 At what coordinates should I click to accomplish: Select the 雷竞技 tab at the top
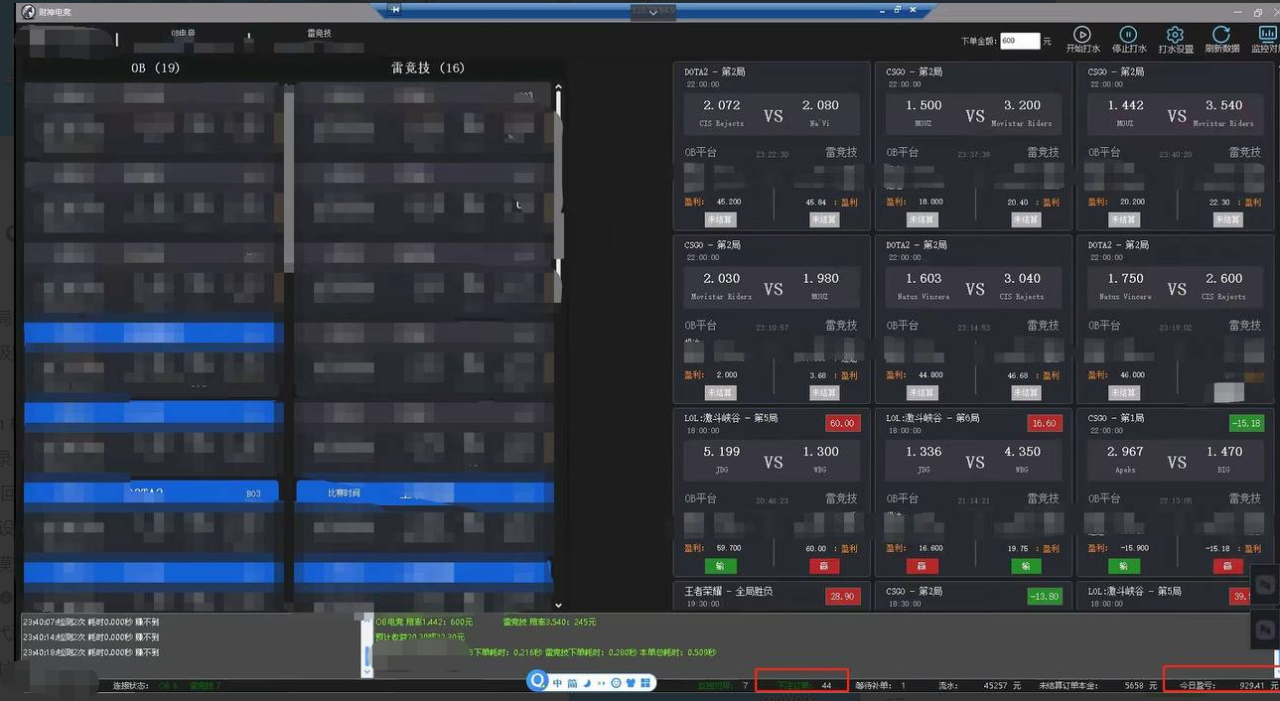[x=319, y=33]
